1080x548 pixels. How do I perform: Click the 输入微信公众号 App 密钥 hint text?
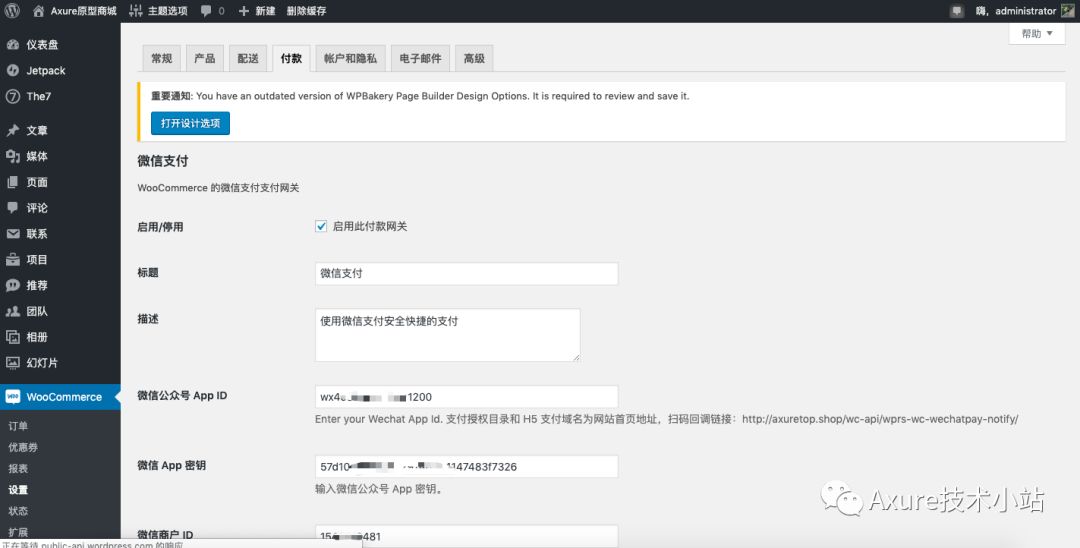pos(379,489)
